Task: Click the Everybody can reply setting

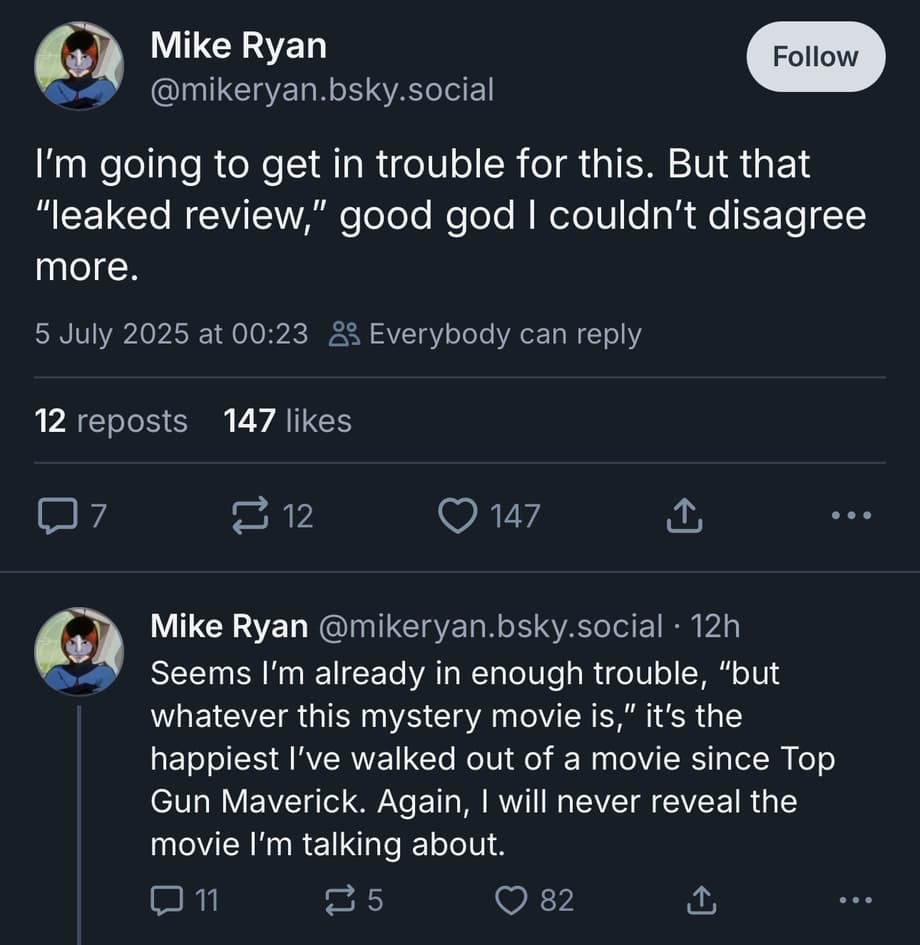Action: [x=486, y=334]
